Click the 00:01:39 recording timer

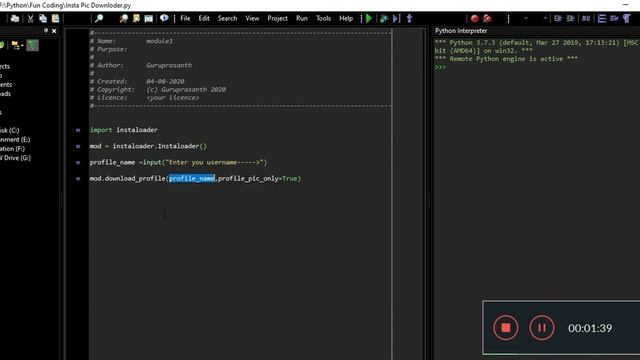[590, 328]
